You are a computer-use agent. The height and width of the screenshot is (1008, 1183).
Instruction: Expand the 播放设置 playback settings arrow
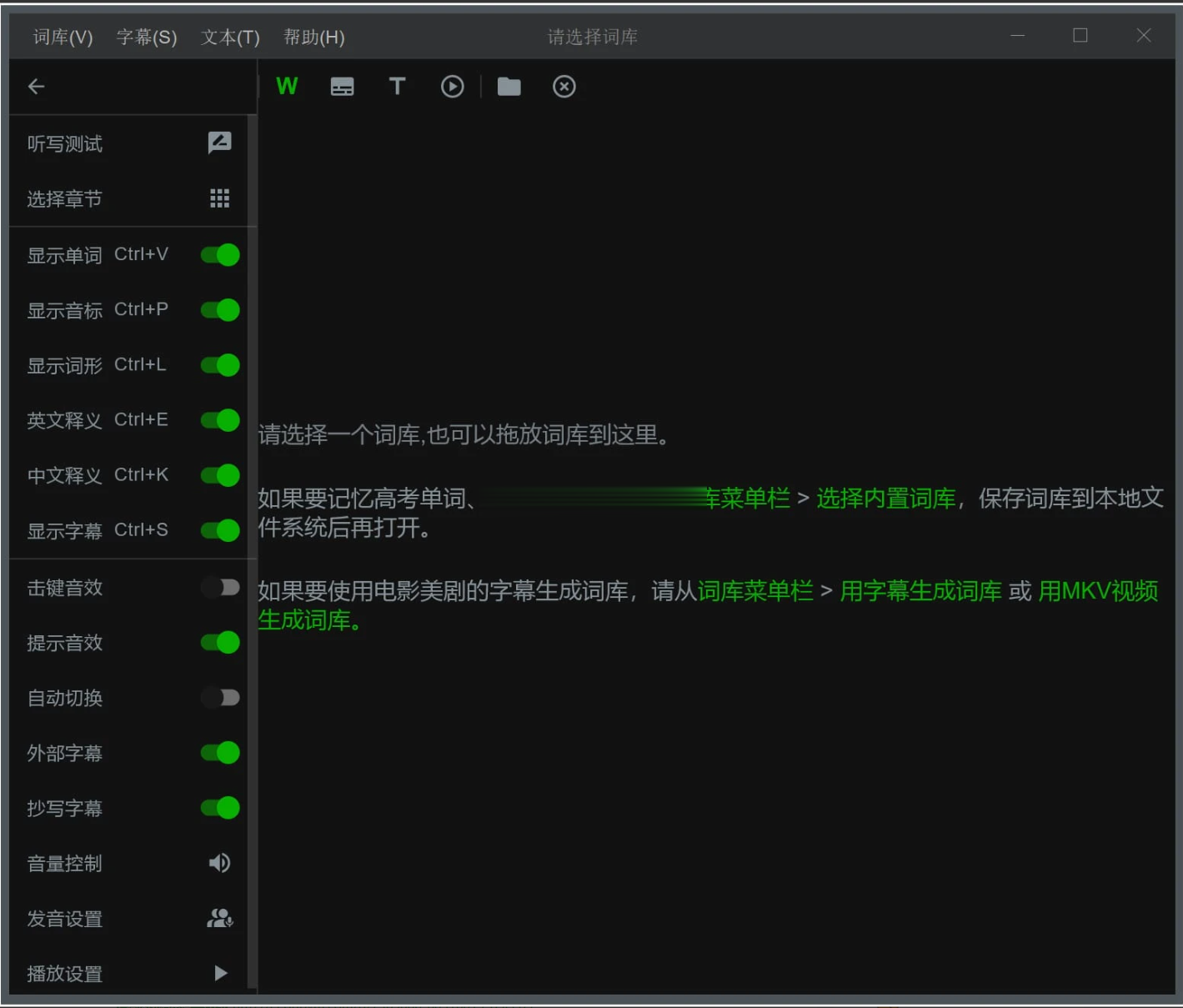220,973
